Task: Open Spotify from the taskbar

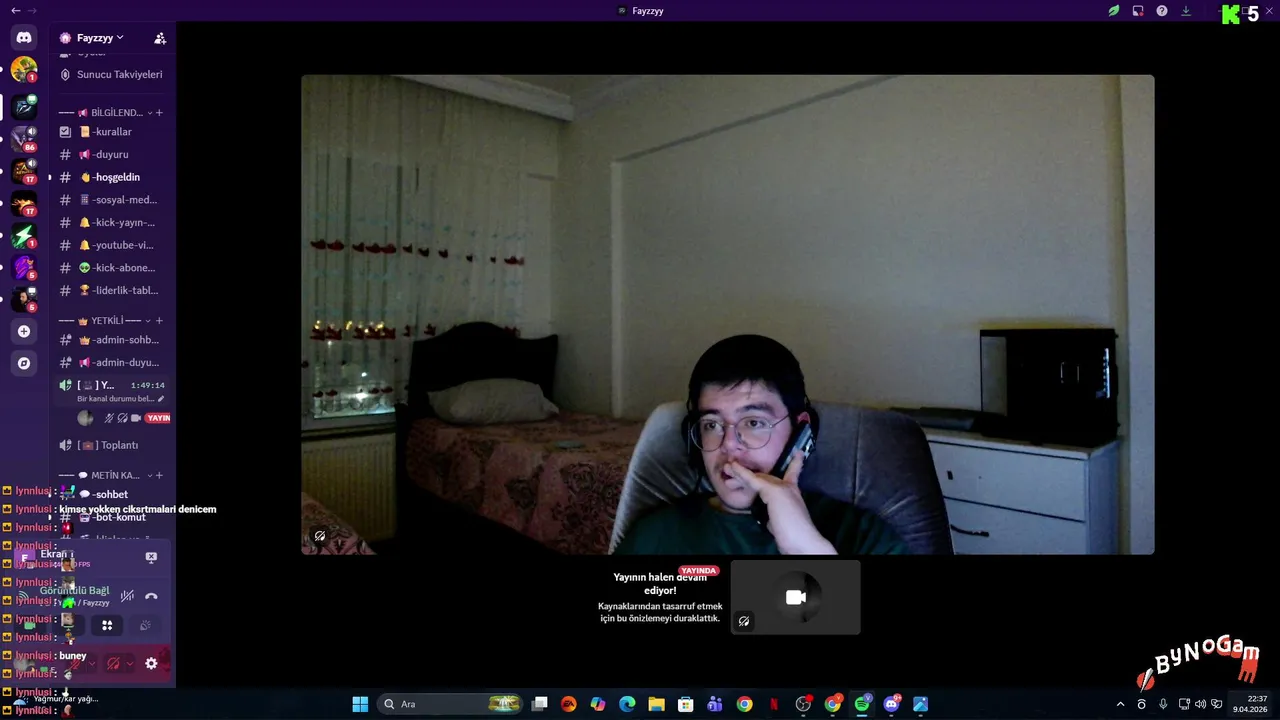Action: 862,704
